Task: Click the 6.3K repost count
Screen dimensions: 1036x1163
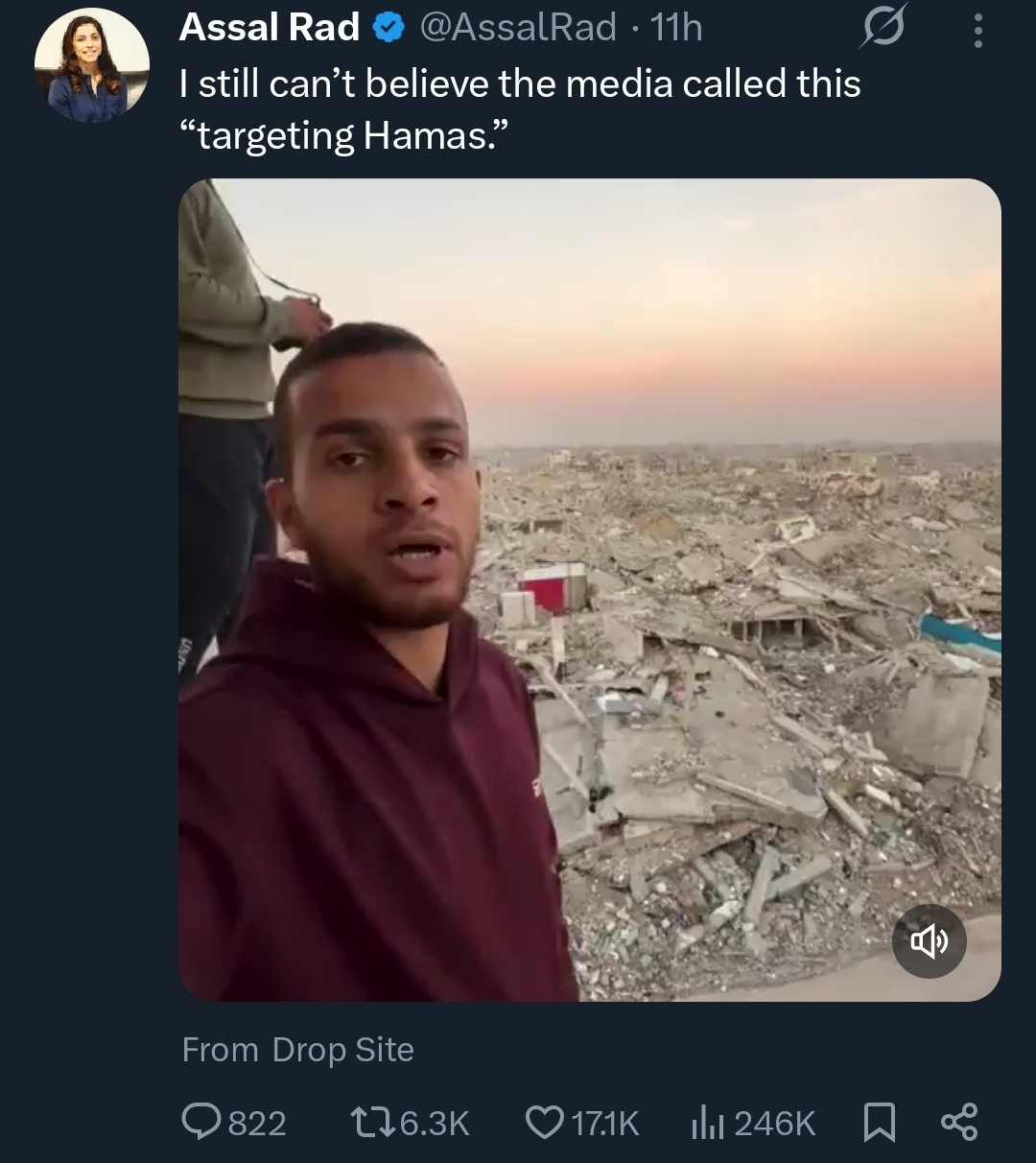Action: tap(434, 1123)
